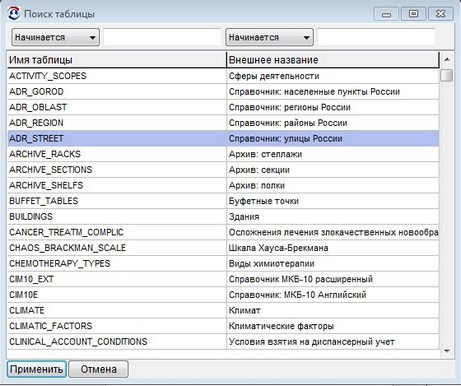Screen dimensions: 461x386
Task: Select the CIM10E table row
Action: (x=223, y=295)
